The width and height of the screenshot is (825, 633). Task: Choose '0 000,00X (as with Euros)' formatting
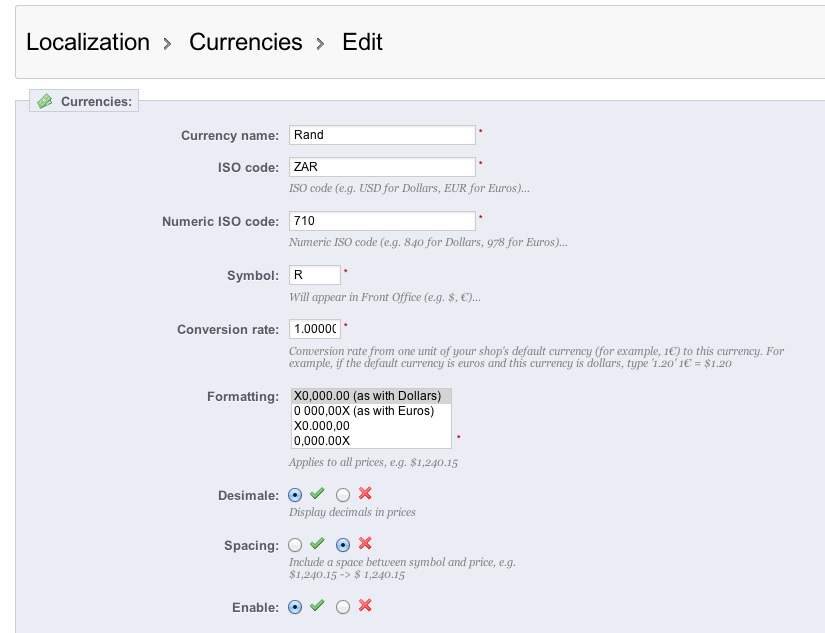click(x=364, y=411)
